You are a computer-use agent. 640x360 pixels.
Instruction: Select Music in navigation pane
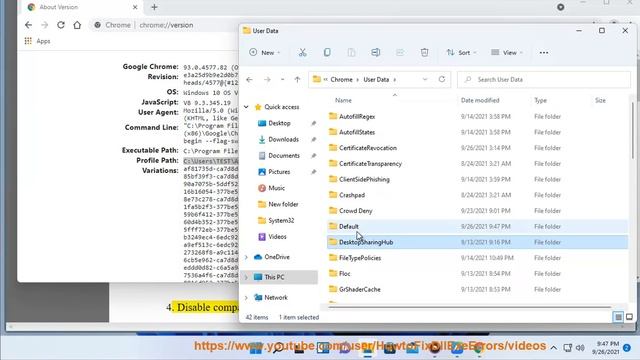(x=276, y=188)
